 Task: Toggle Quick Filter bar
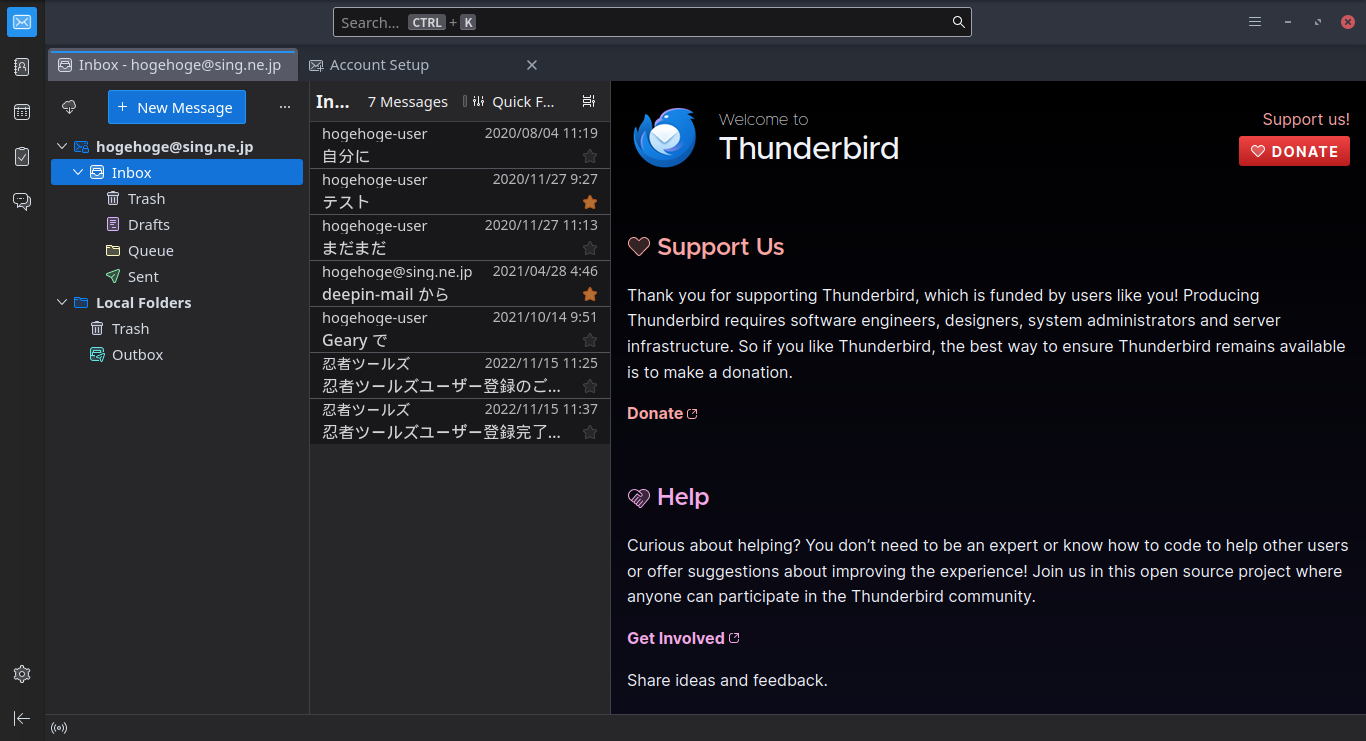point(511,101)
